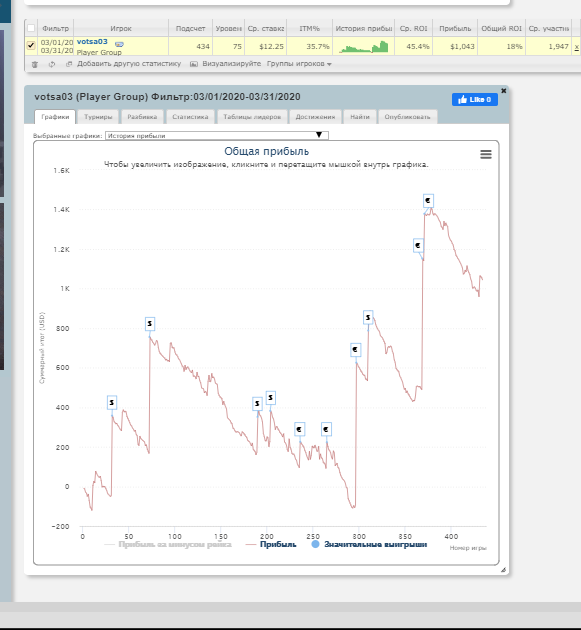The image size is (581, 630).
Task: Uncheck the votsa03 row checkbox
Action: tap(31, 45)
